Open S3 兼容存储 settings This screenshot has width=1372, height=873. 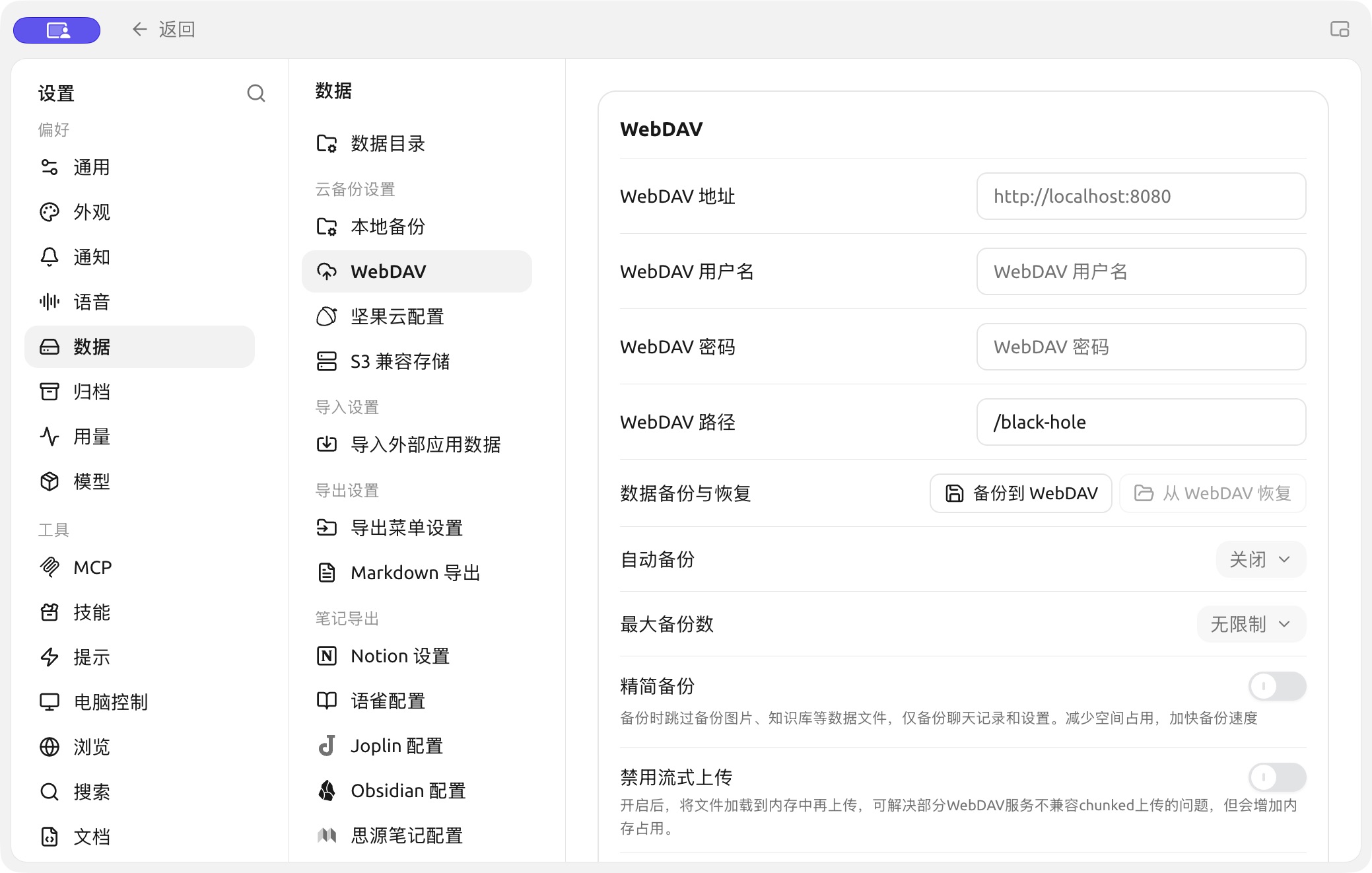[x=417, y=361]
